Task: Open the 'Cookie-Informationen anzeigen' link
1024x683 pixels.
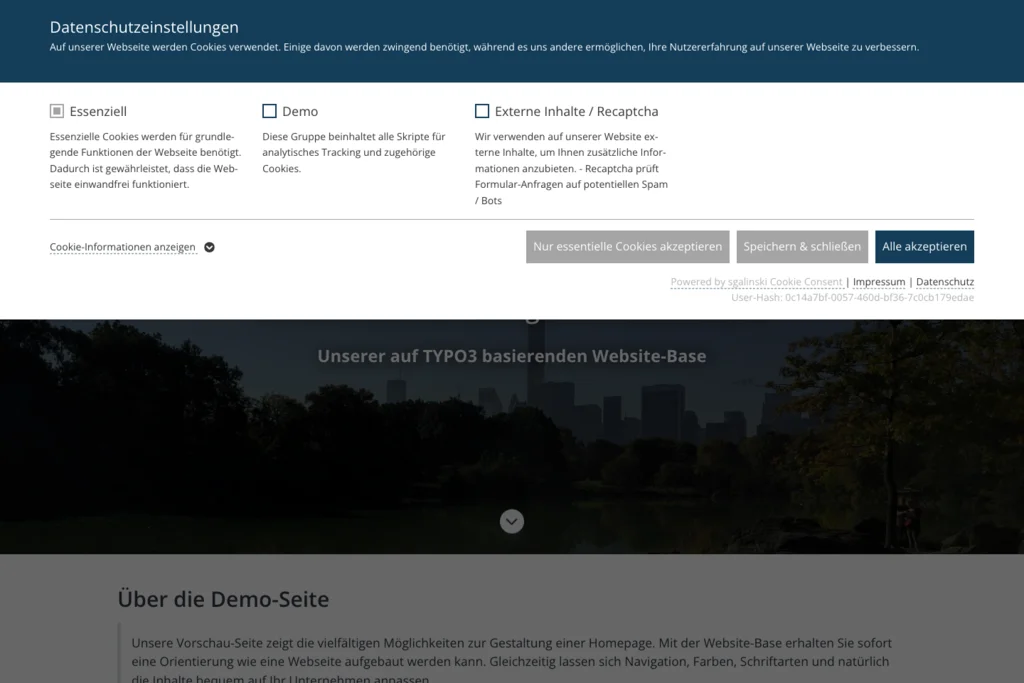Action: (123, 247)
